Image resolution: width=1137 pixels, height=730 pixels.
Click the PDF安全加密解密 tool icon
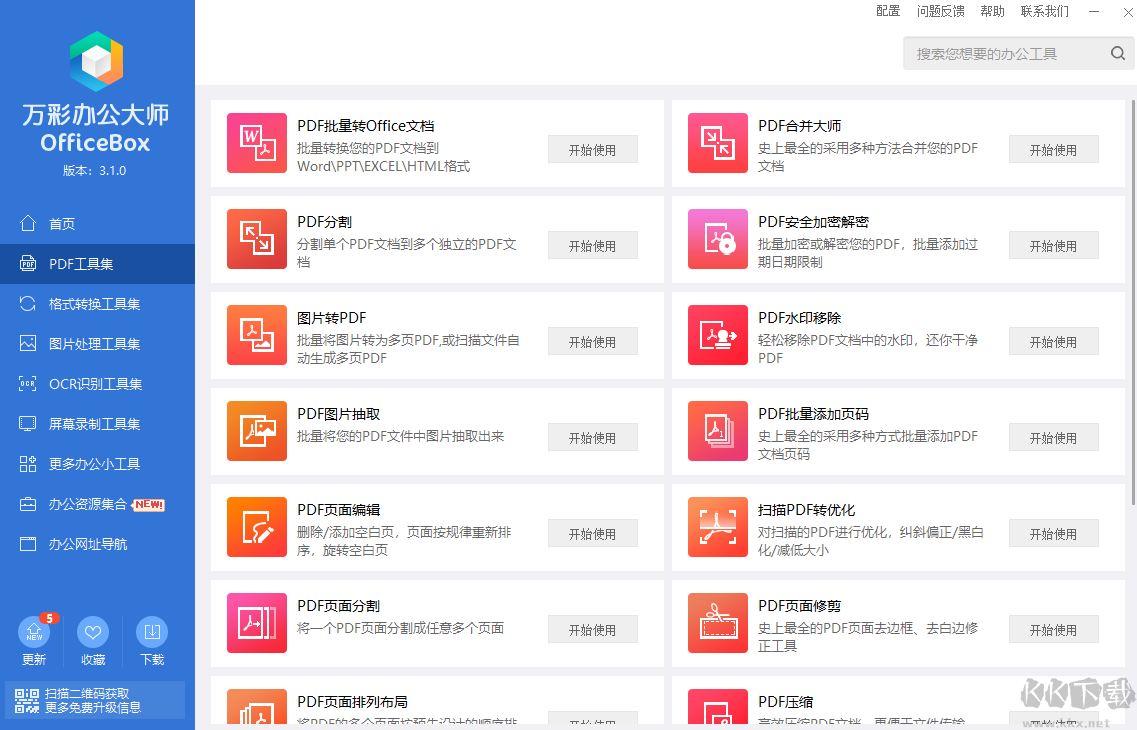coord(718,239)
